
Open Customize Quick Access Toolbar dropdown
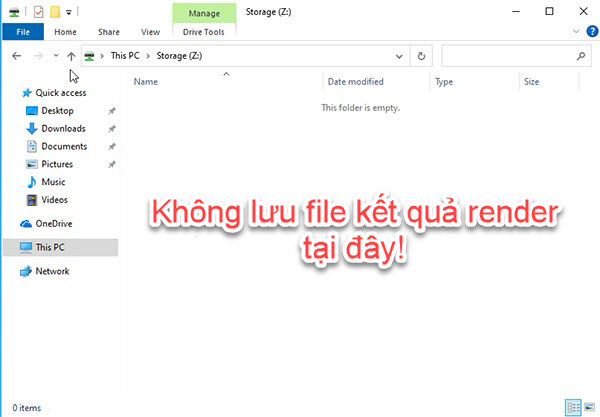(71, 12)
